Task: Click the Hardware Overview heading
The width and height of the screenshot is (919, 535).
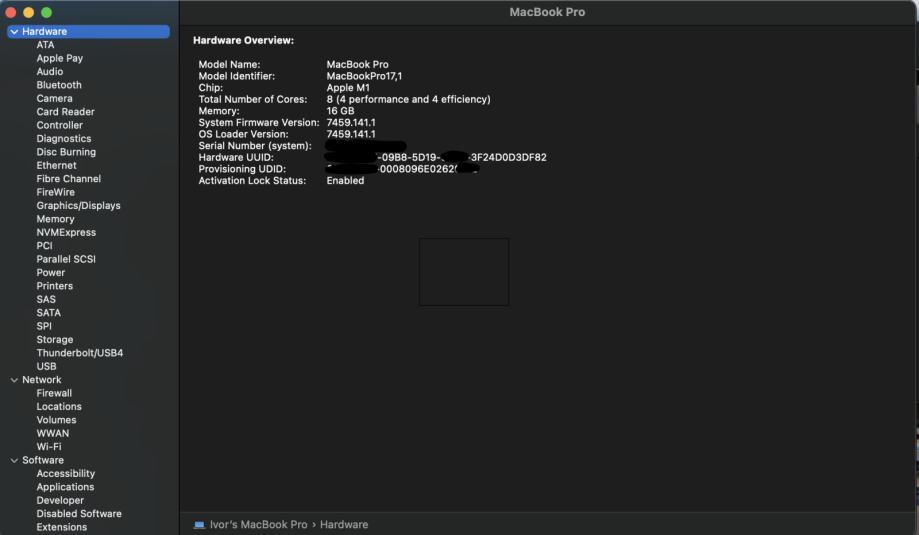Action: (x=244, y=40)
